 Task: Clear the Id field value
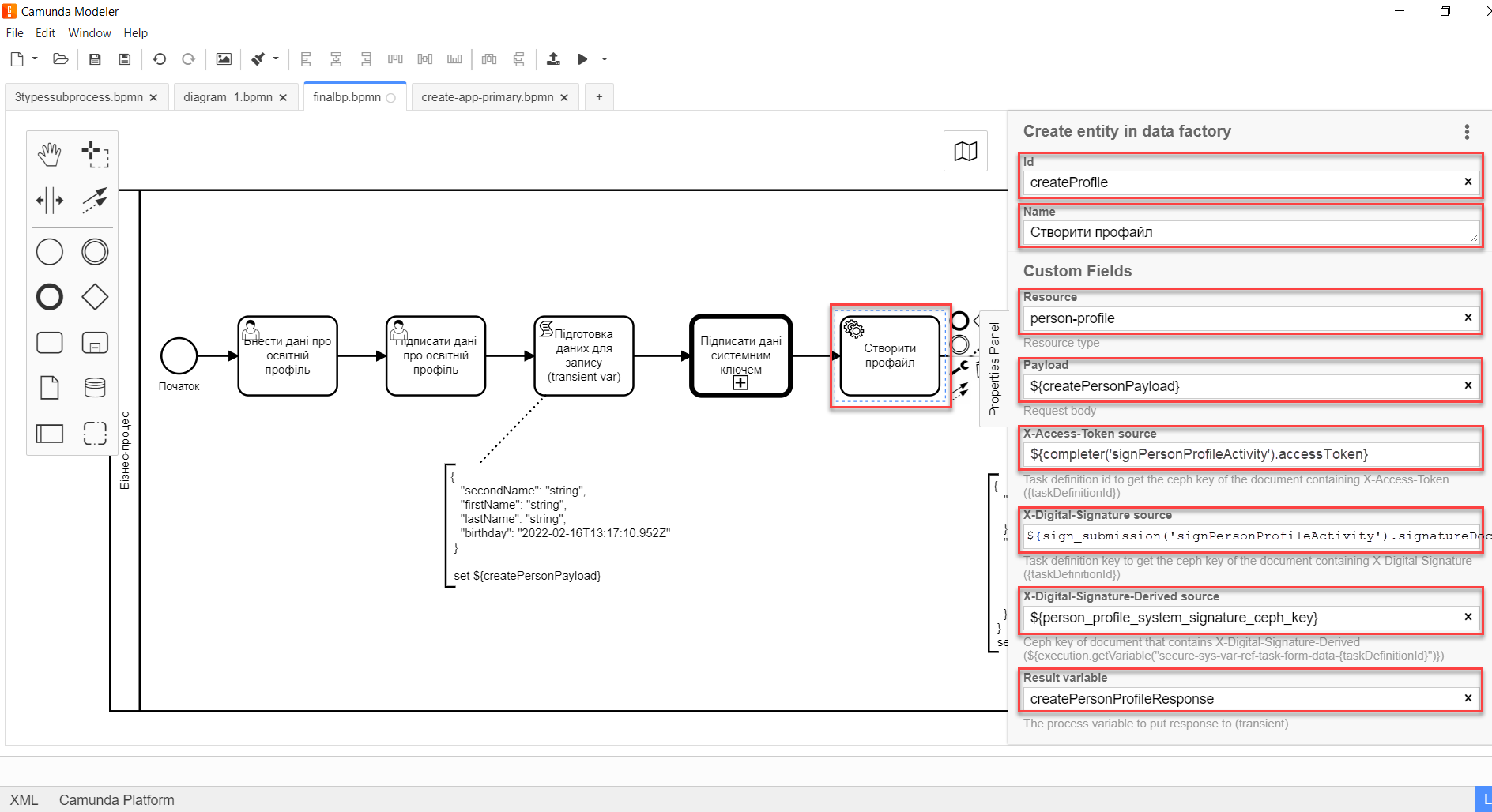1468,182
